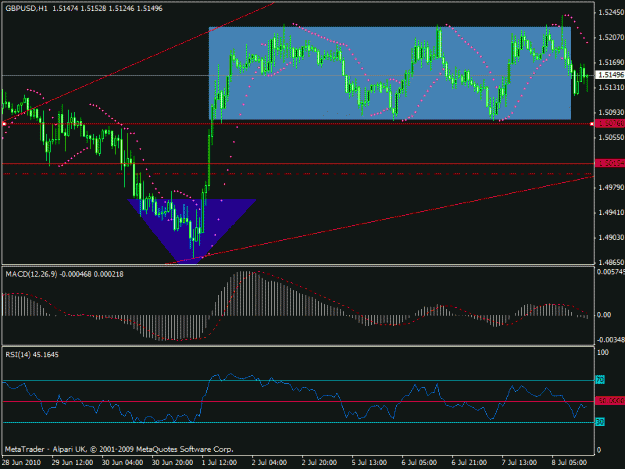Click the RSI 30 level tag
Screen dimensions: 625x469
coord(600,422)
